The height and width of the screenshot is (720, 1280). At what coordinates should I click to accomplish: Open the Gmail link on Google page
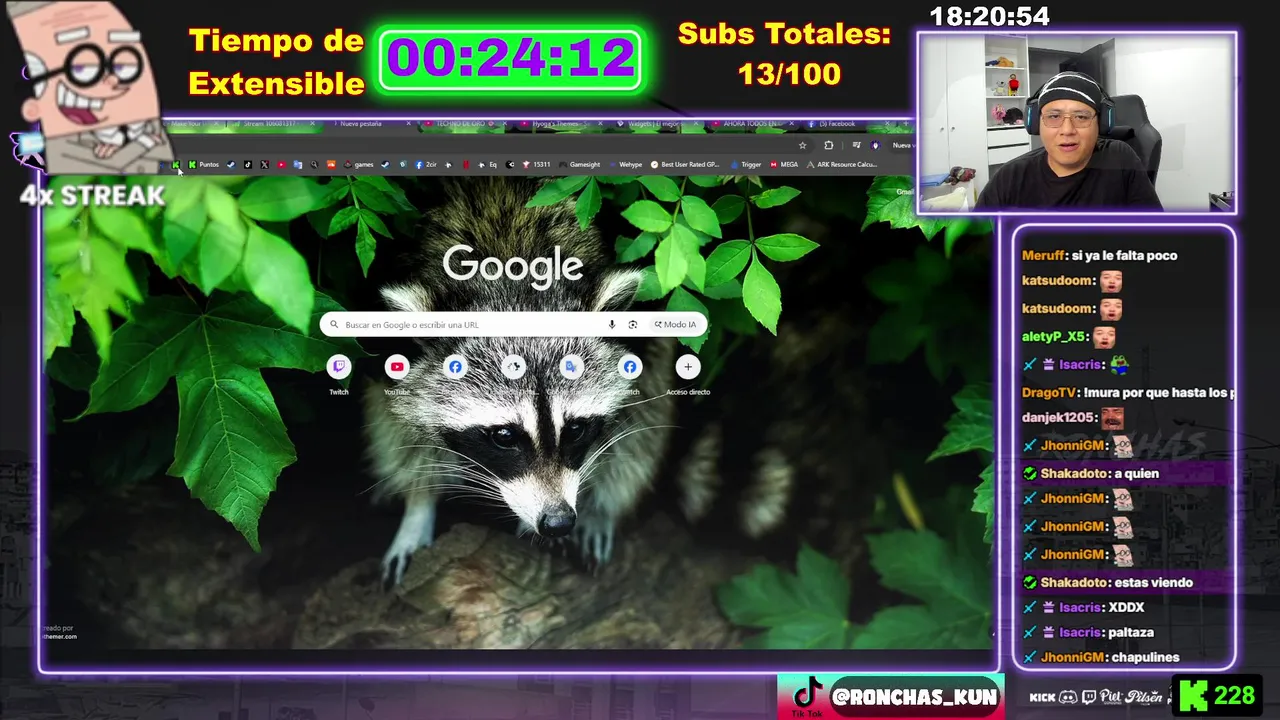[904, 192]
